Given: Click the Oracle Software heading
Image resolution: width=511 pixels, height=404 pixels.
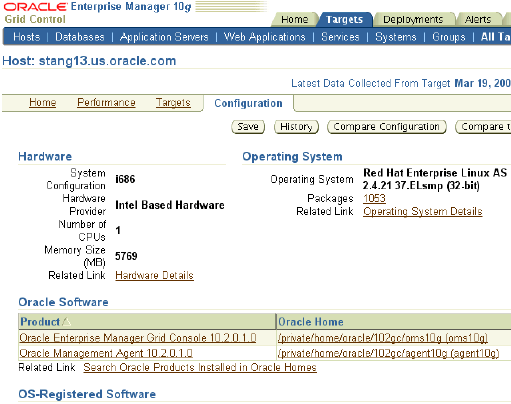Looking at the screenshot, I should coord(63,302).
